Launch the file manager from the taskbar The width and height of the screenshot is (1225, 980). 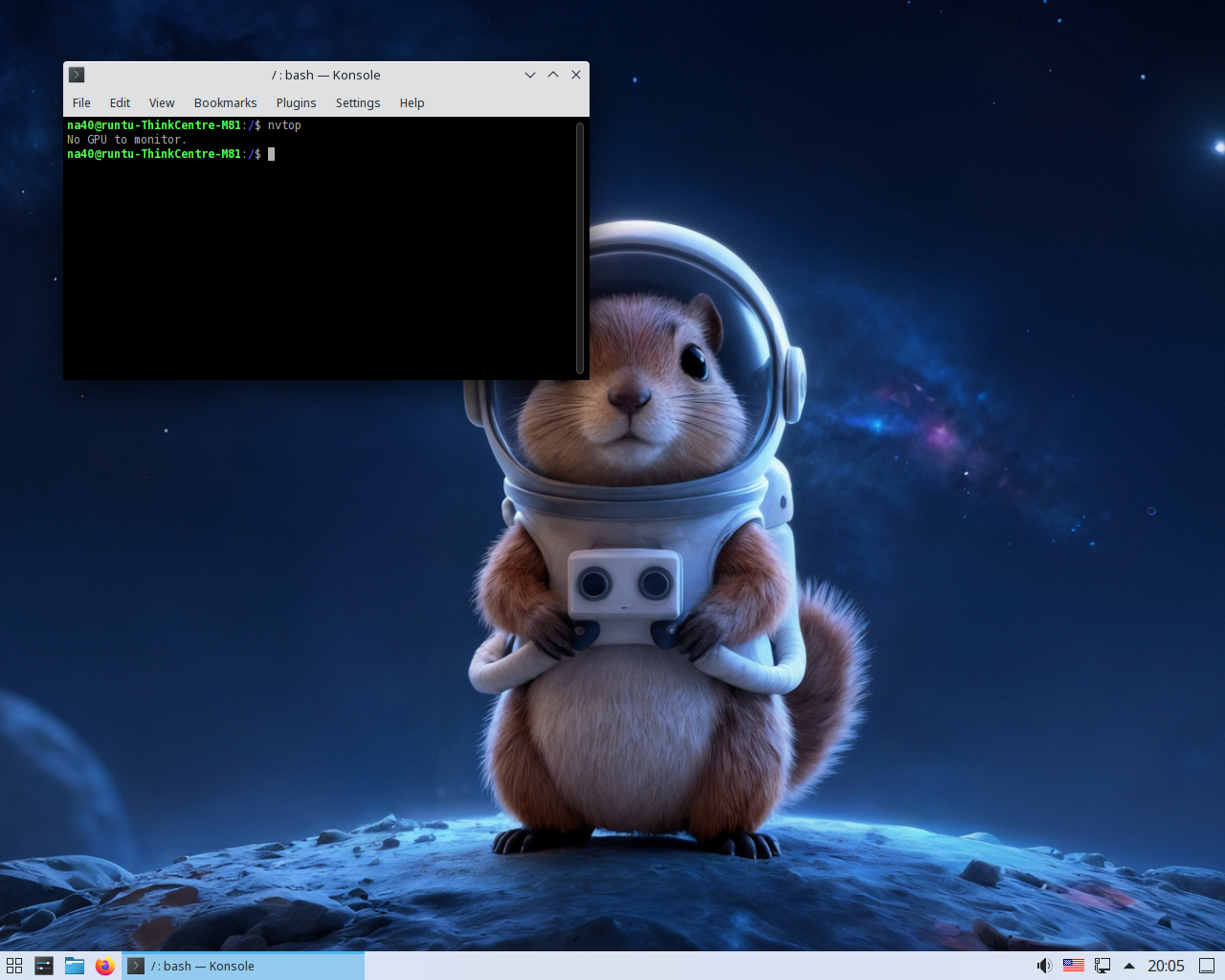tap(75, 966)
